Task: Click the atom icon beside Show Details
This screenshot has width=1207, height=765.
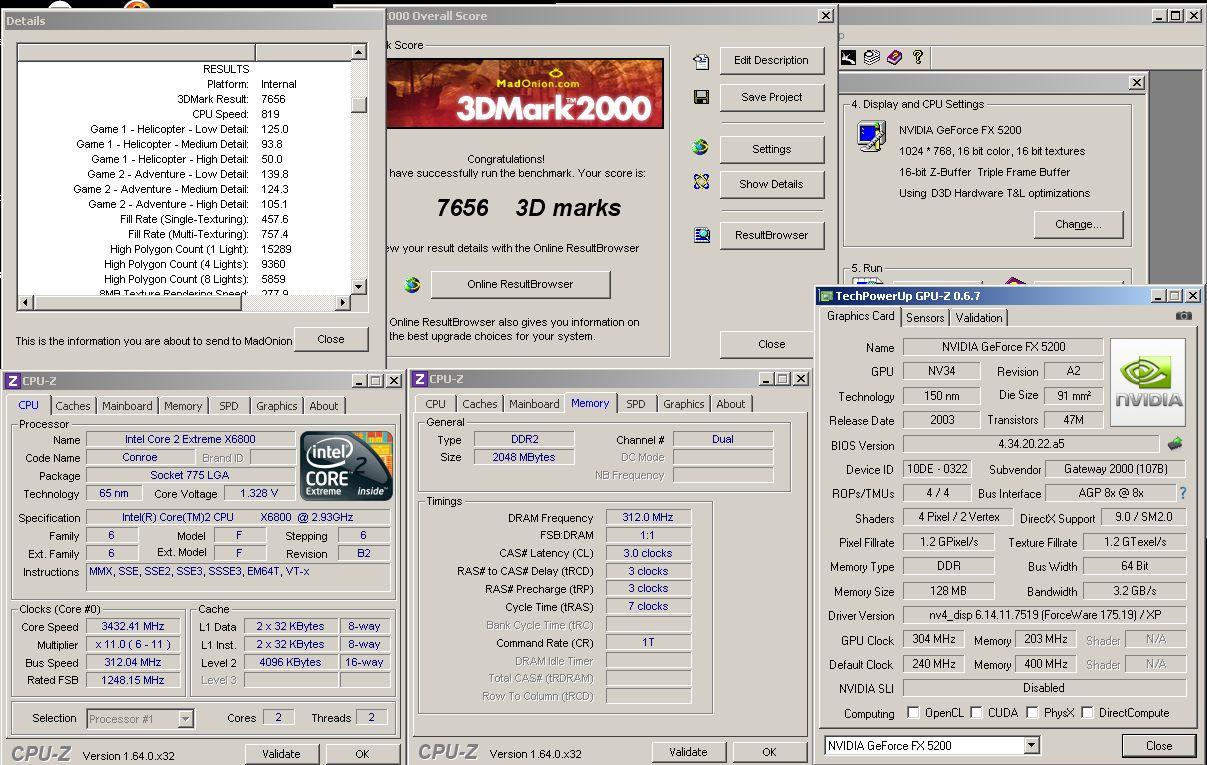Action: (701, 182)
